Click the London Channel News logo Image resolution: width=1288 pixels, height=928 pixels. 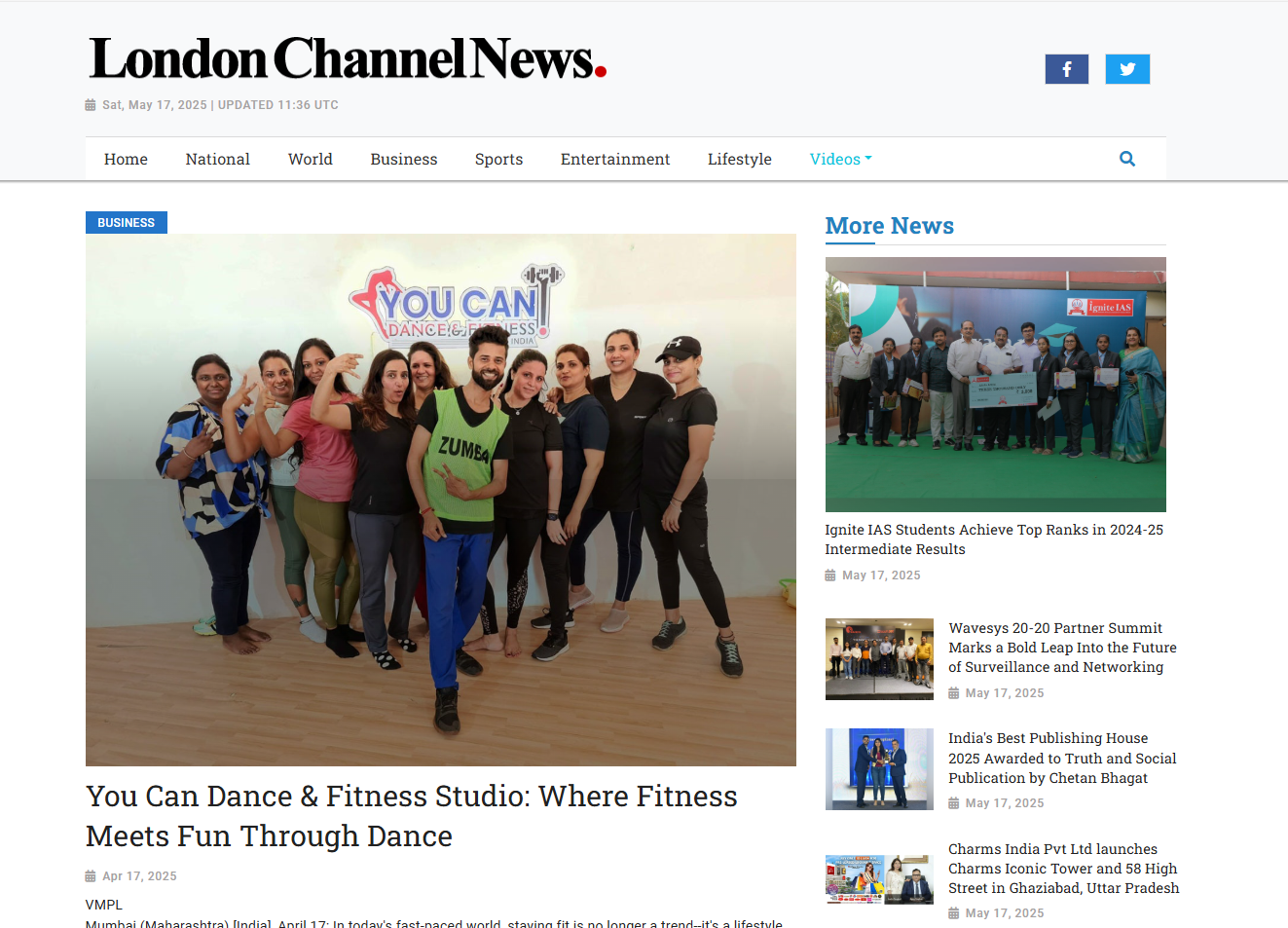click(x=348, y=58)
